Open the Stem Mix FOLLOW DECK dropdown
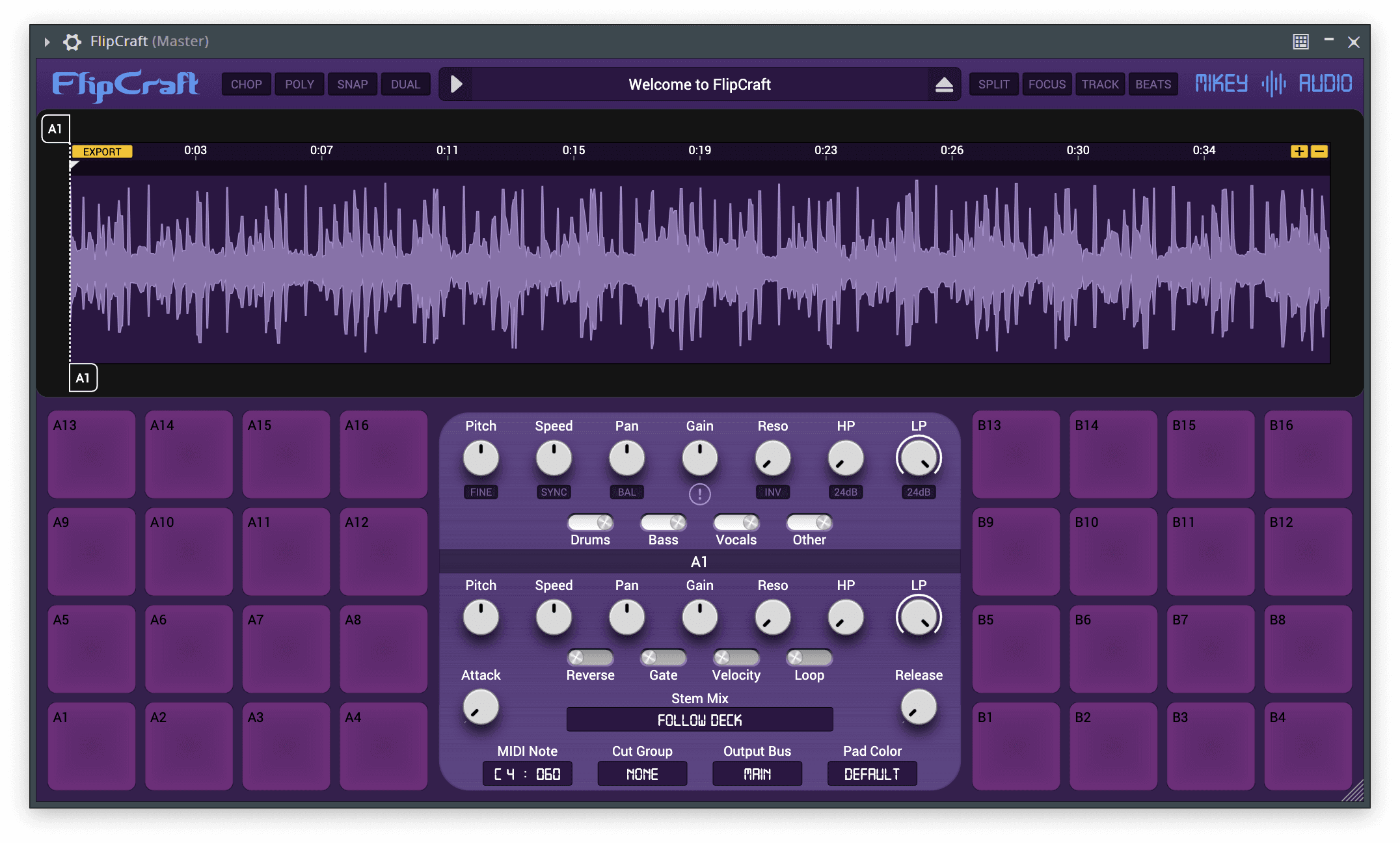This screenshot has width=1400, height=843. (700, 720)
